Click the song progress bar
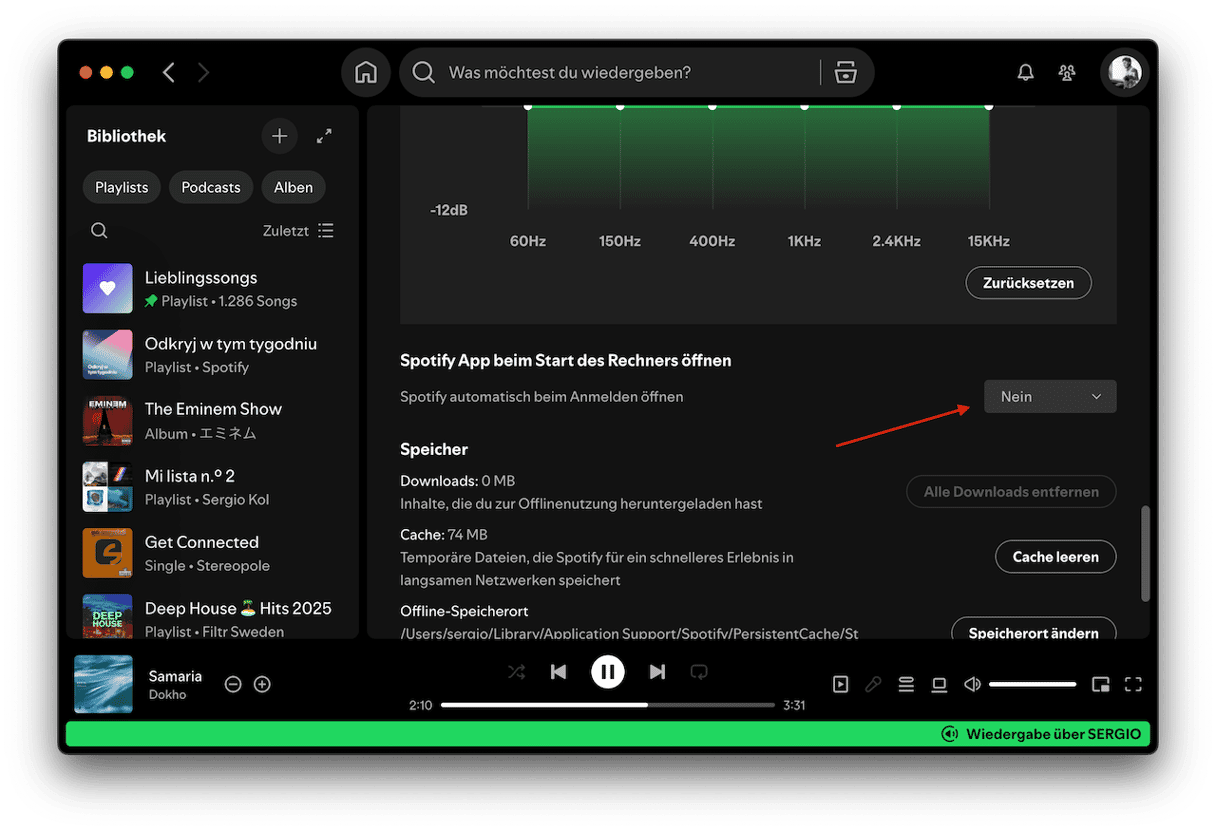Image resolution: width=1216 pixels, height=831 pixels. coord(607,705)
